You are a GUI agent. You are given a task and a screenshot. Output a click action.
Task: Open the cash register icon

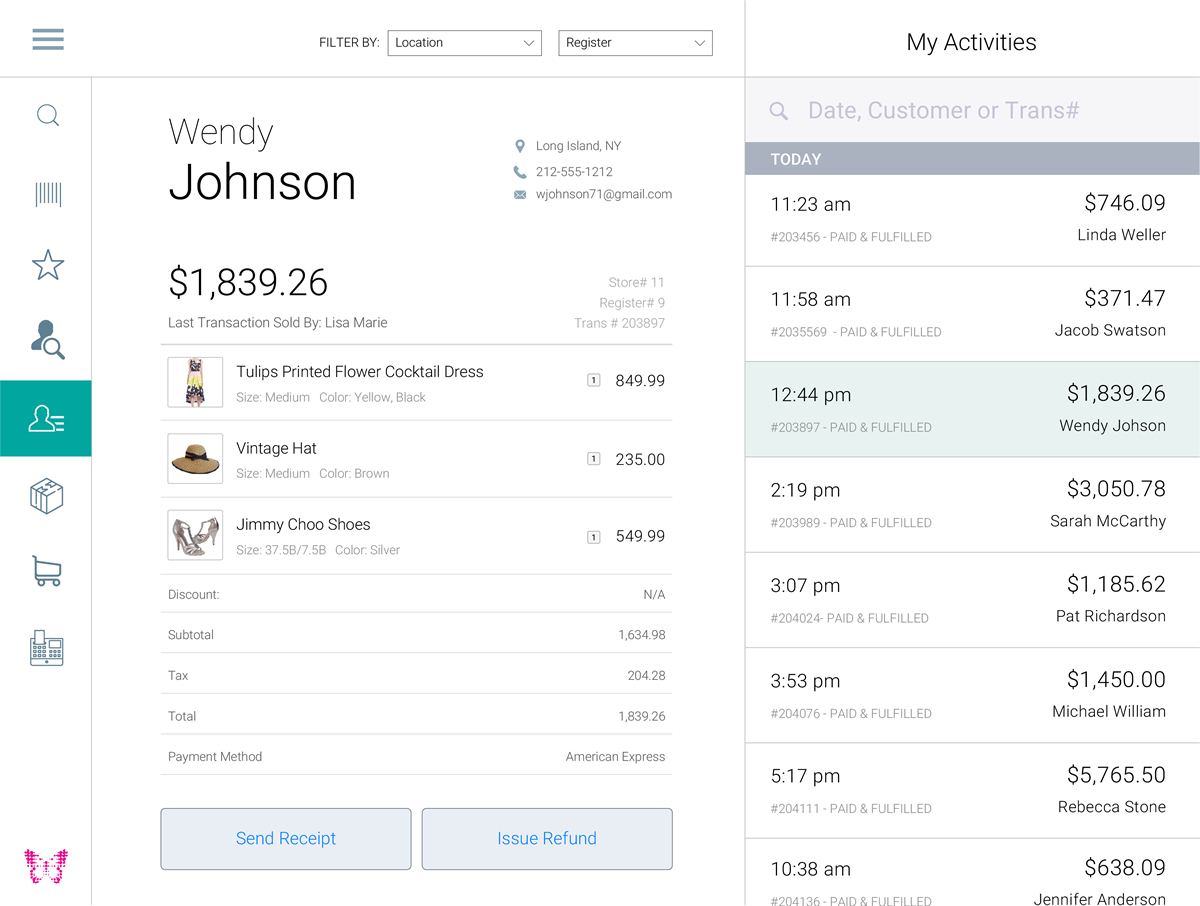[47, 648]
